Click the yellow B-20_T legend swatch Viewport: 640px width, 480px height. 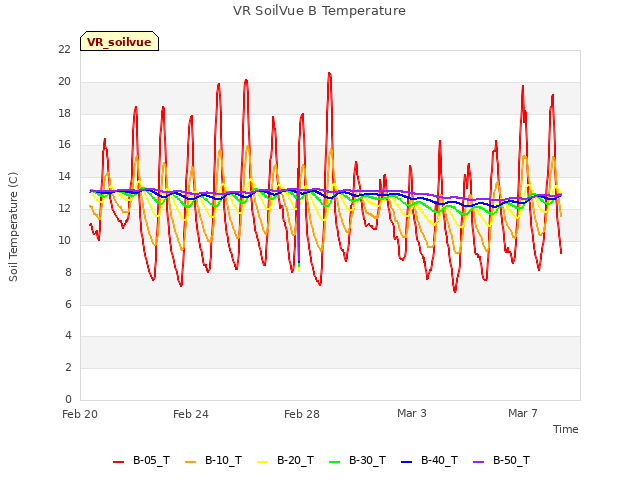pyautogui.click(x=262, y=462)
